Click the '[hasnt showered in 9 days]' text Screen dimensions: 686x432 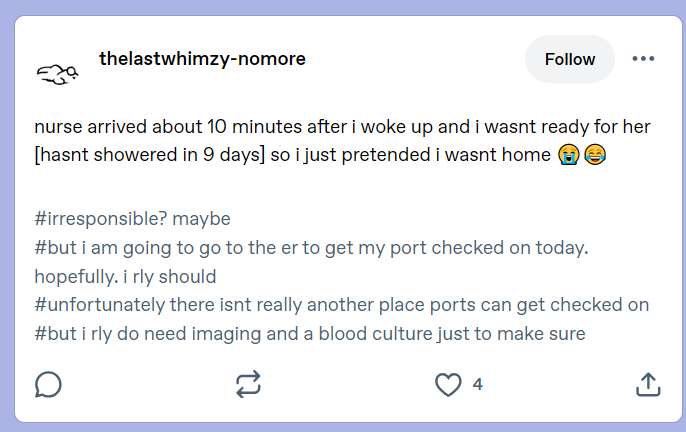click(x=150, y=155)
